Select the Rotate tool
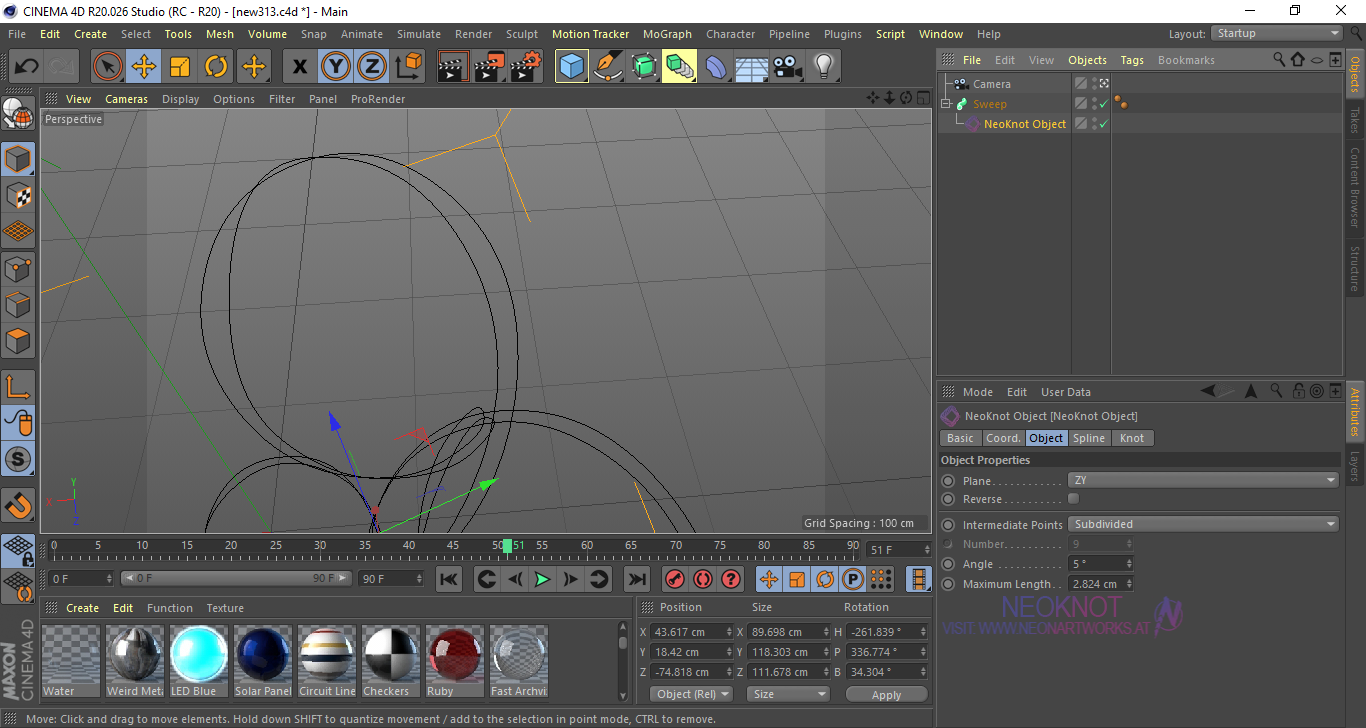This screenshot has width=1366, height=728. pyautogui.click(x=216, y=67)
